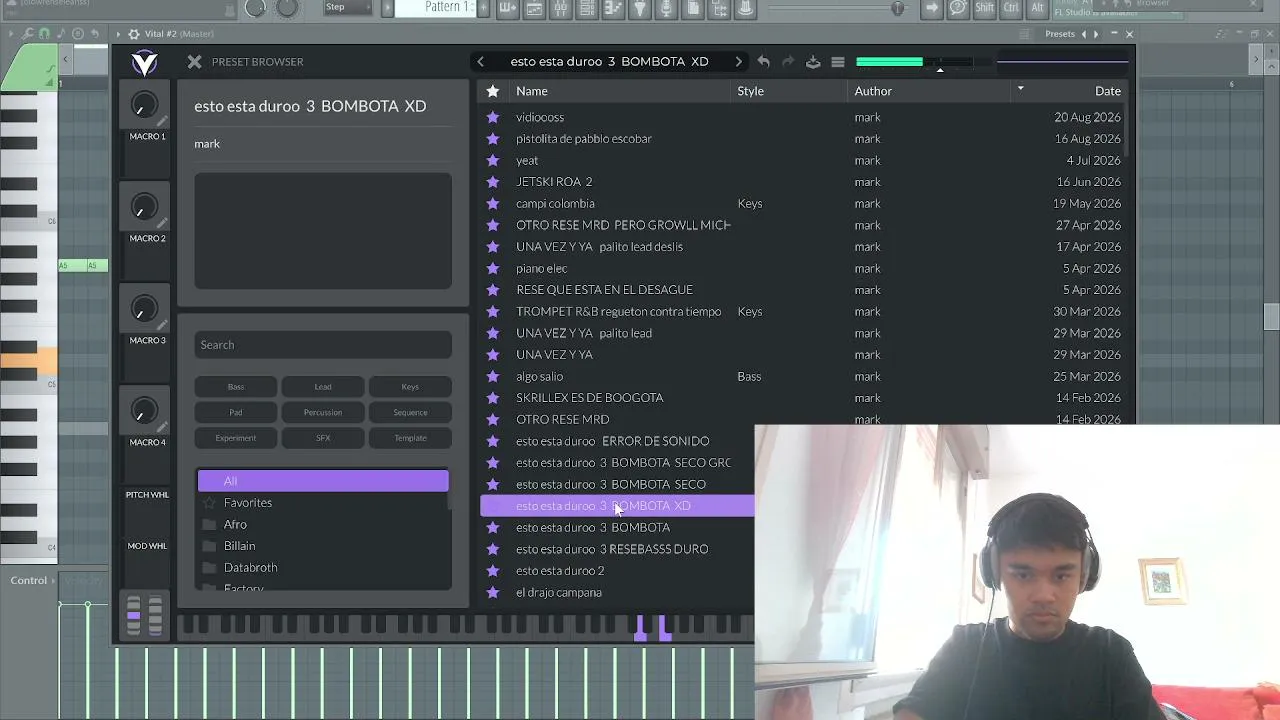Sort presets by Date column
This screenshot has width=1280, height=720.
[x=1108, y=91]
